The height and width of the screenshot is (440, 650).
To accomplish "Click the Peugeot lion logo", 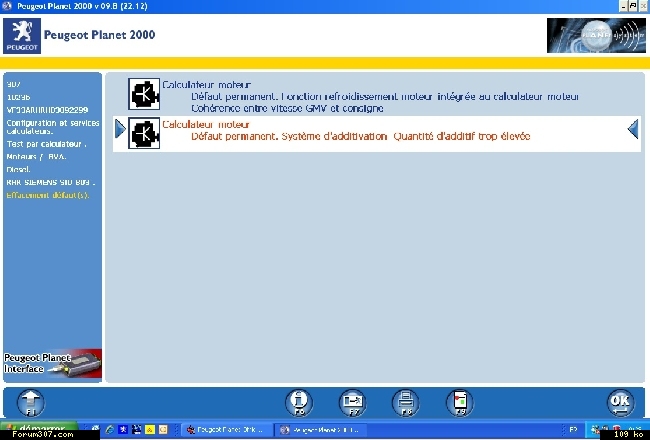I will (22, 36).
